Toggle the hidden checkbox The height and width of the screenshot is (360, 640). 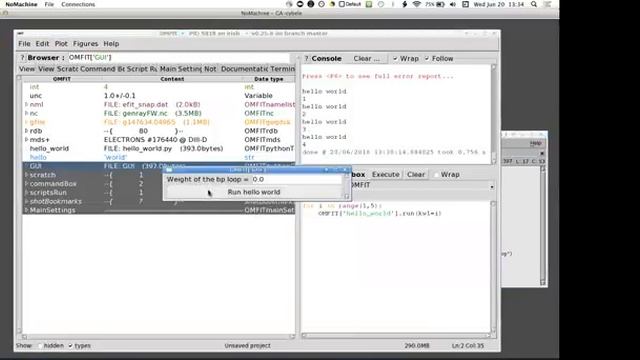point(40,346)
